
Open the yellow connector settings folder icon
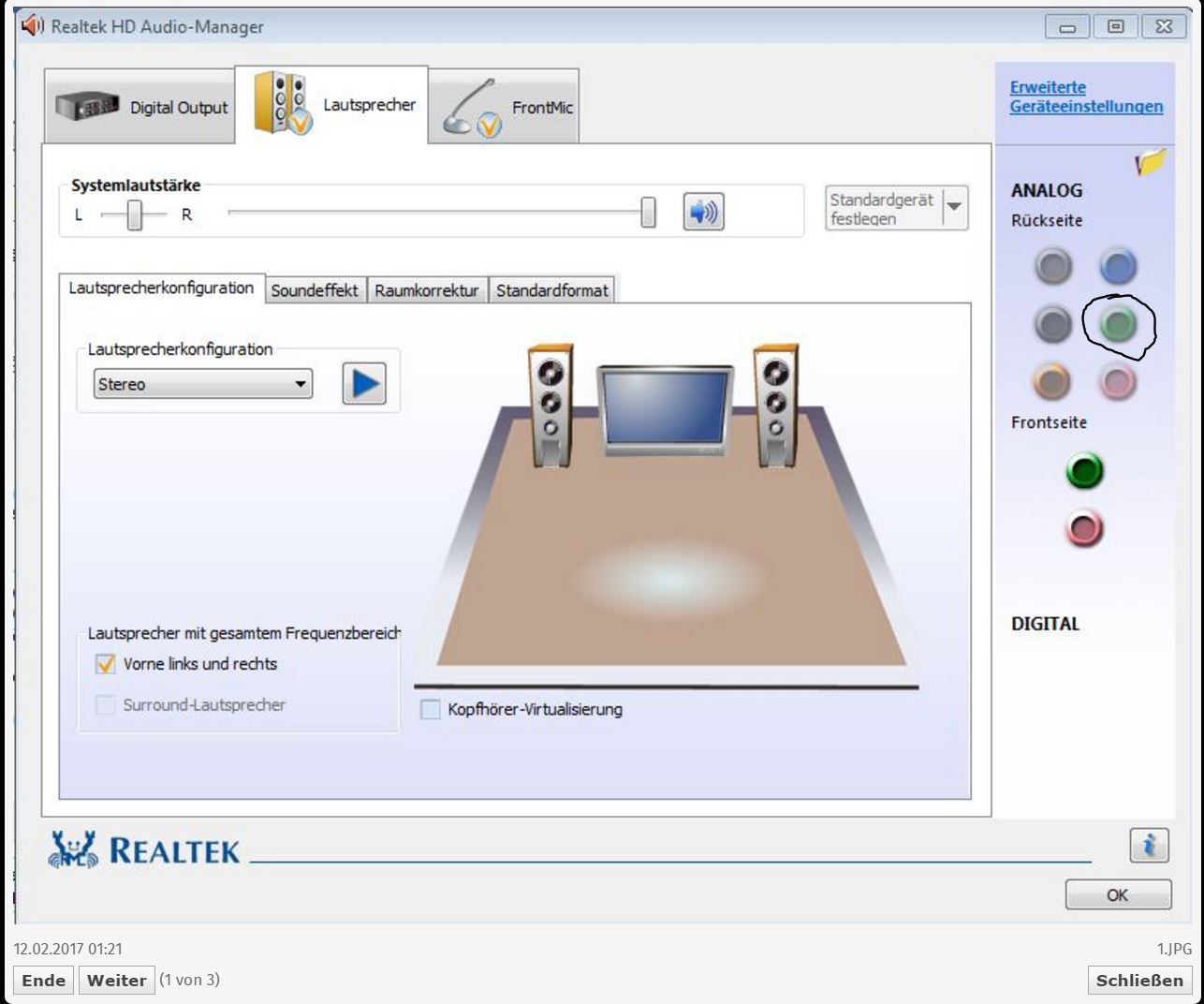click(1150, 163)
